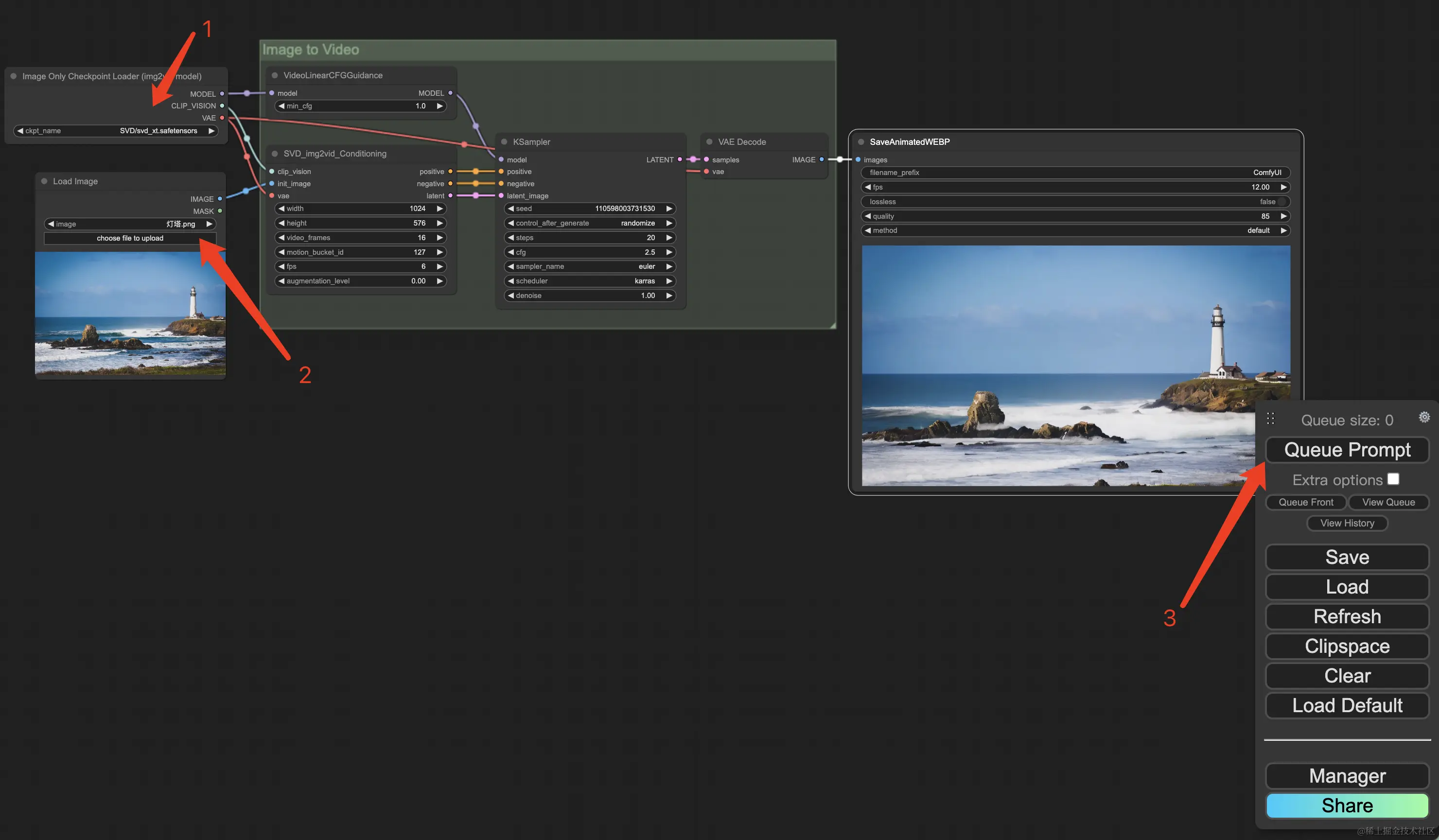Screen dimensions: 1439x840
Task: Click choose file to upload button
Action: 130,238
